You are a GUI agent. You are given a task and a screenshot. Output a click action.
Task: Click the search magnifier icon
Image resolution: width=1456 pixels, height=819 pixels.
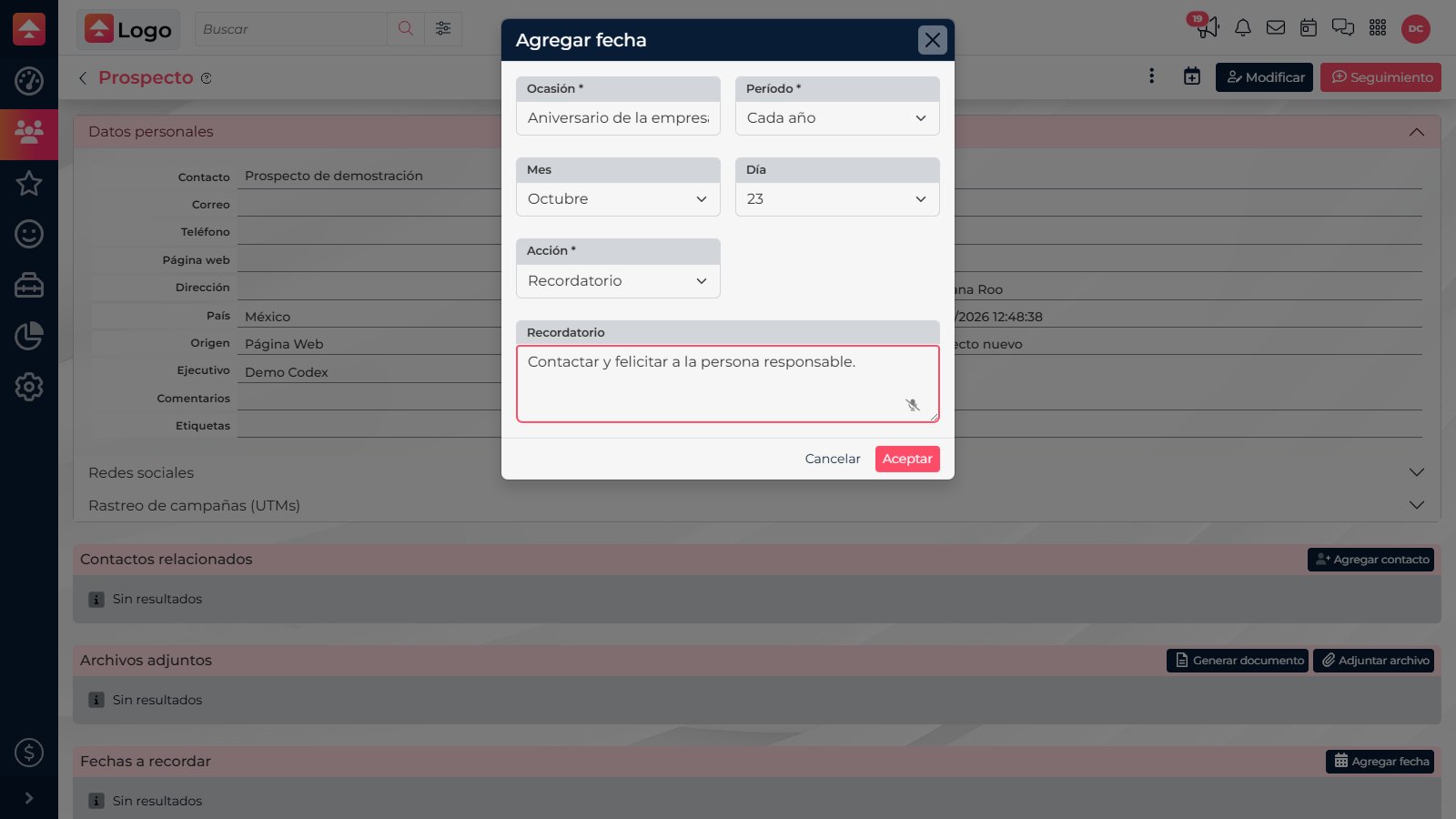[406, 29]
